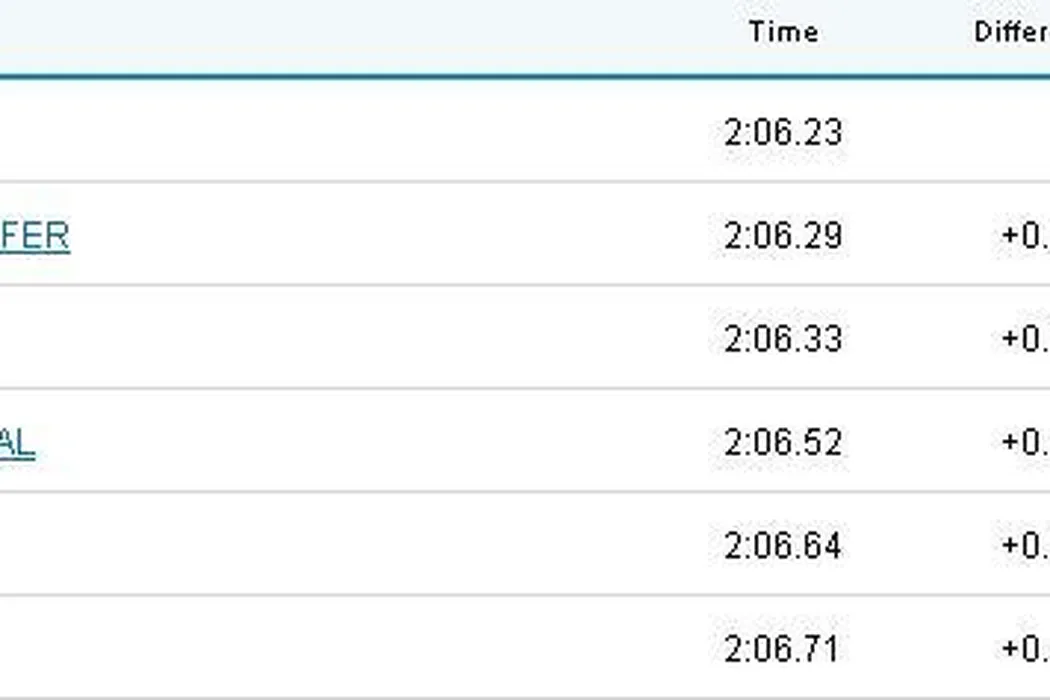Select the difference value in the 2:06.71 row

tap(1024, 649)
